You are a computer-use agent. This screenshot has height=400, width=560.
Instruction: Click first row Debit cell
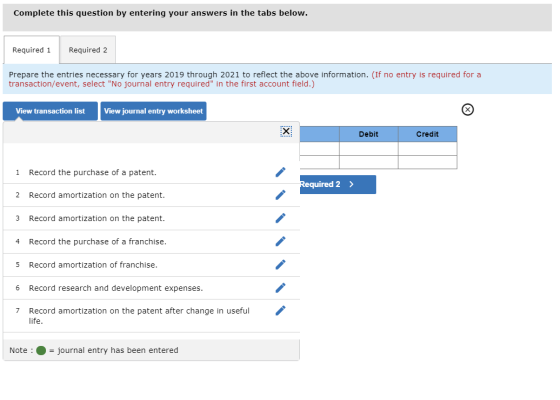click(x=369, y=149)
